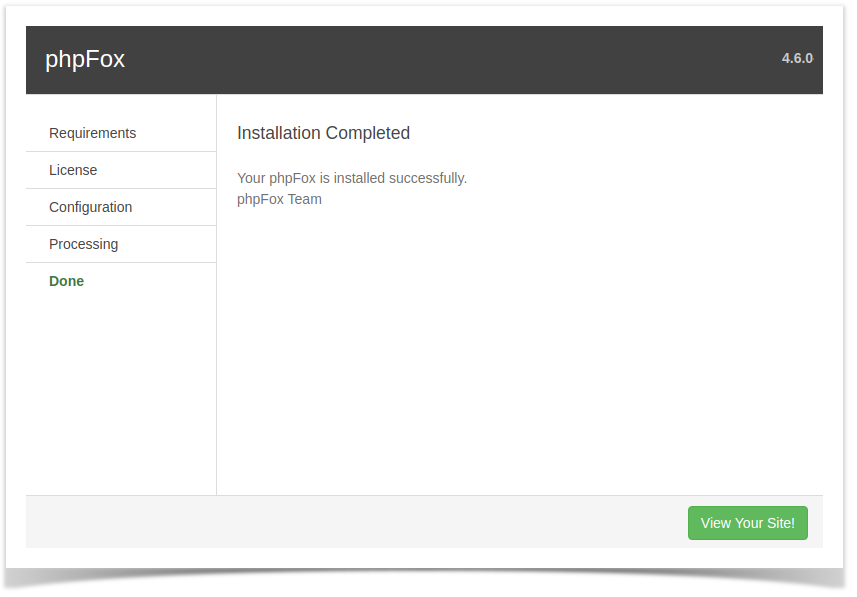
Task: Open the Requirements installer step
Action: tap(121, 133)
